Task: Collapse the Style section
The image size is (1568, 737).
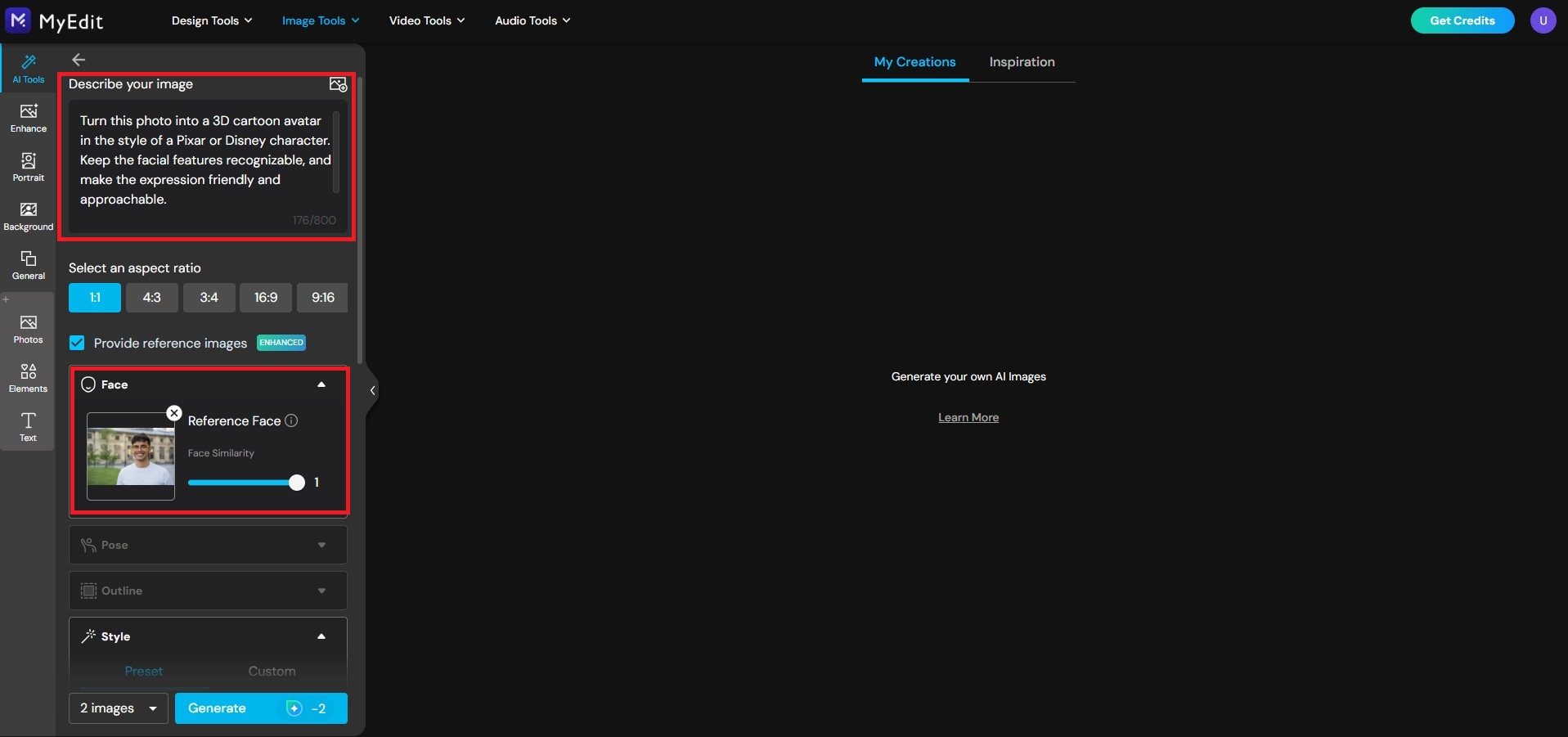Action: tap(321, 636)
